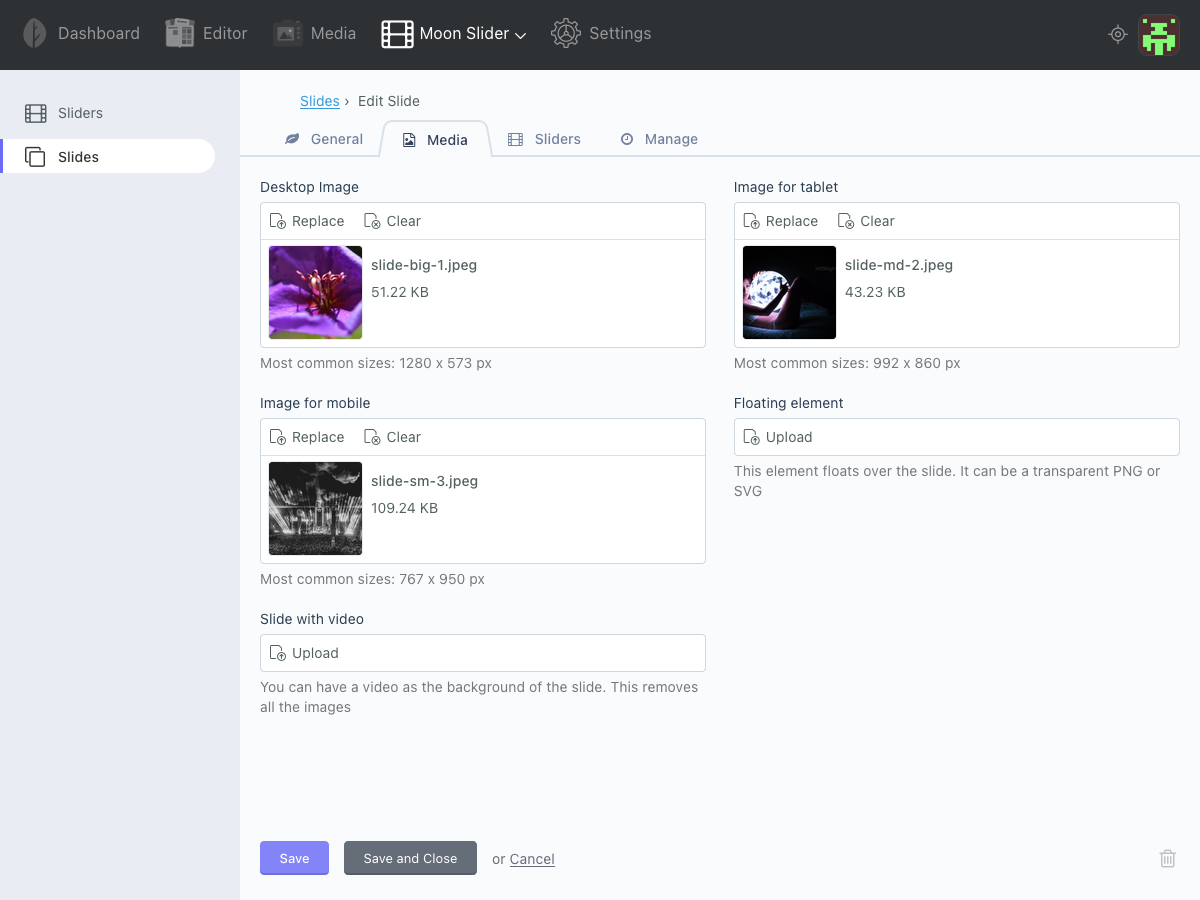The width and height of the screenshot is (1200, 900).
Task: Cancel editing via Cancel link
Action: [532, 859]
